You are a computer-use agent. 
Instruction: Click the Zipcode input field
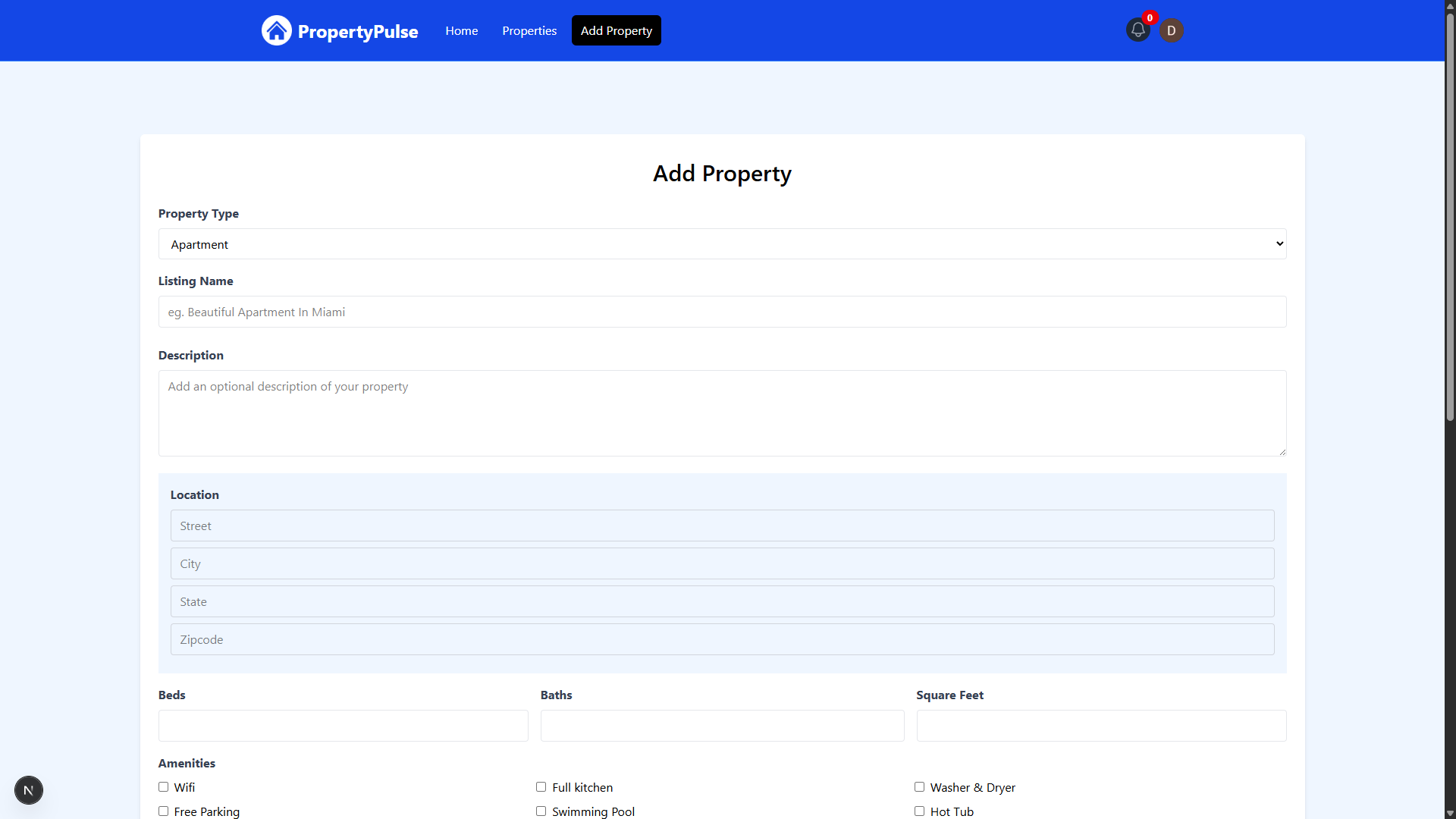point(722,639)
